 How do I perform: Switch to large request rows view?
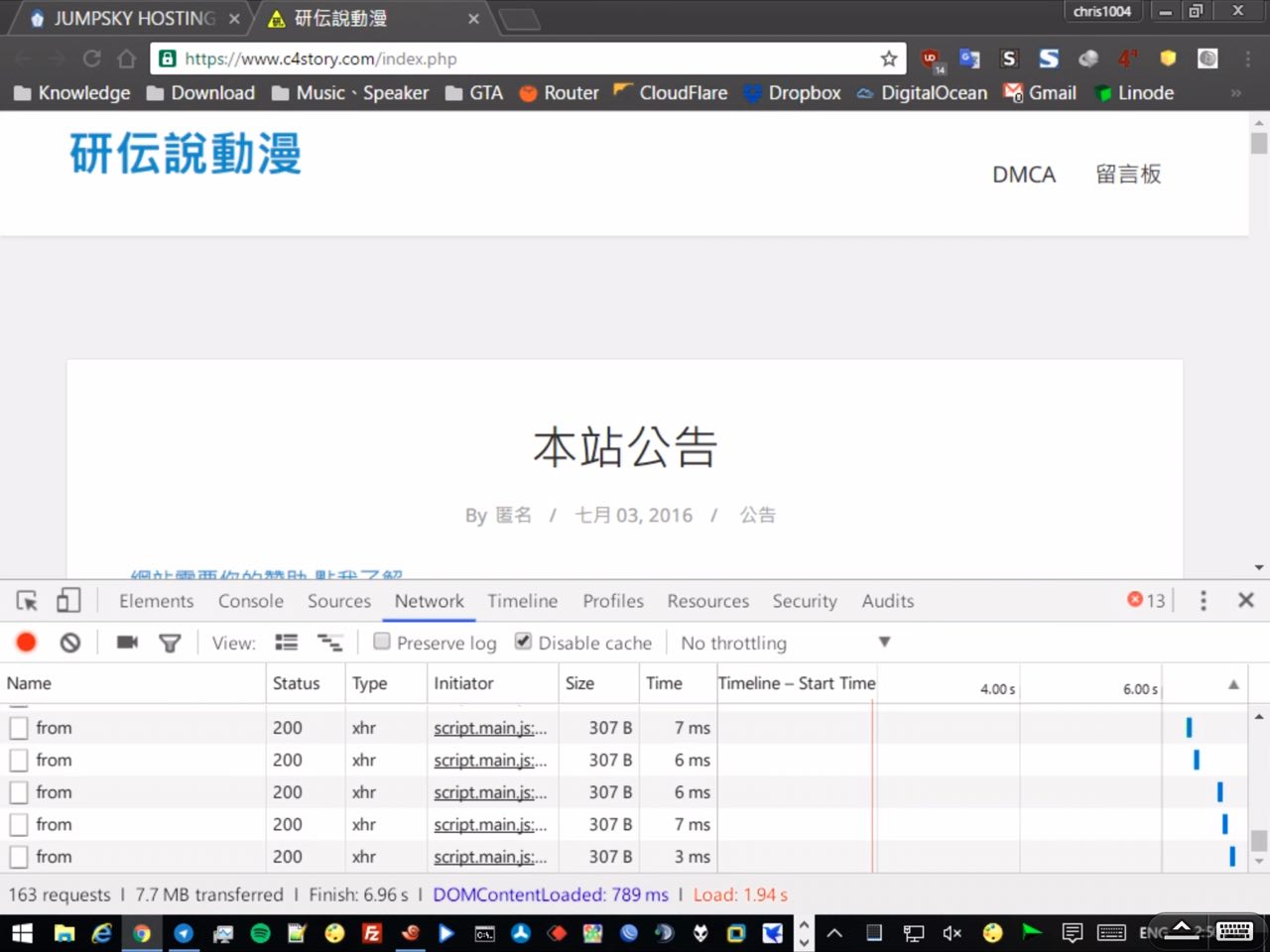pyautogui.click(x=287, y=643)
